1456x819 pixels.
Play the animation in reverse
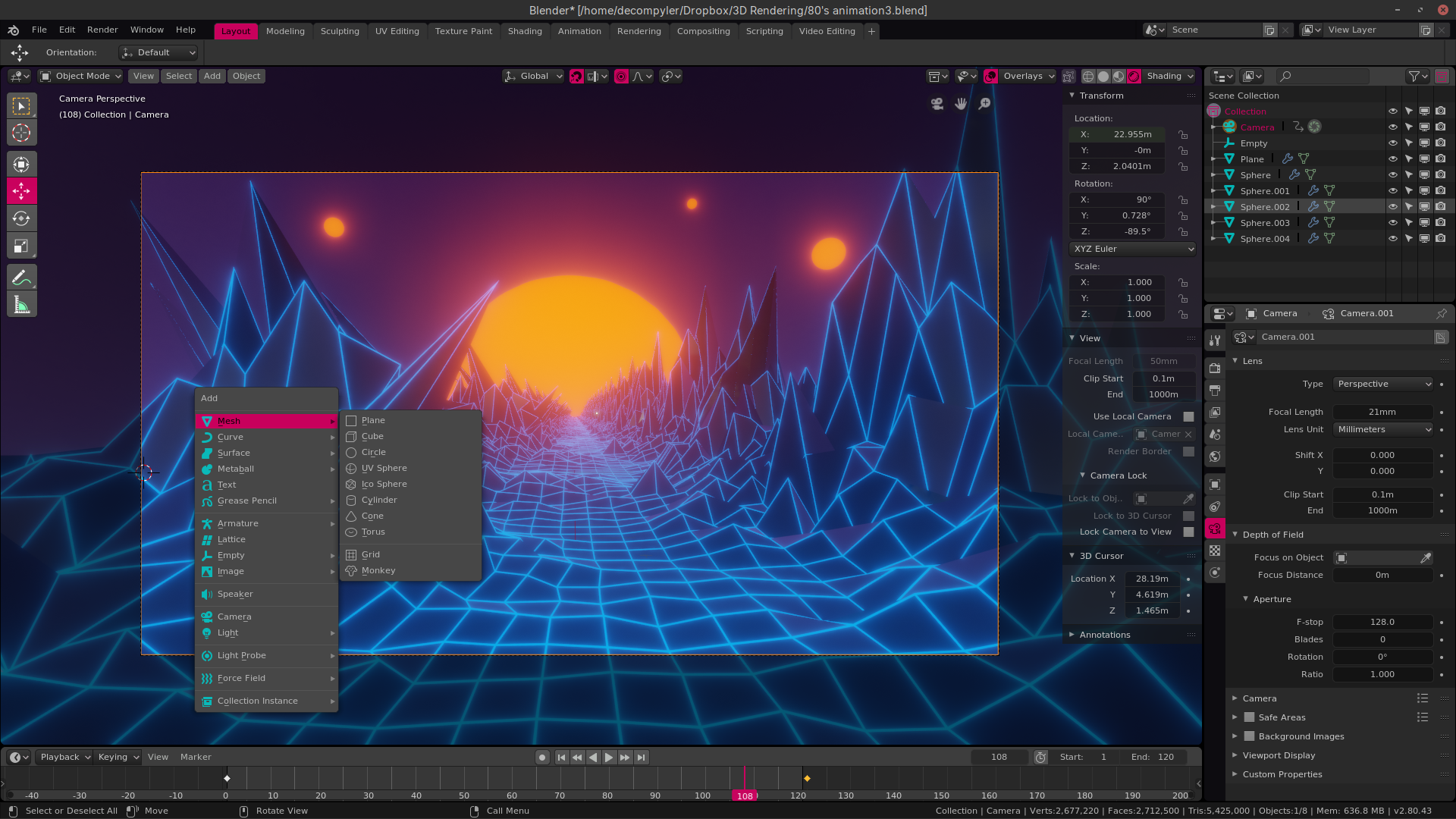(x=593, y=757)
